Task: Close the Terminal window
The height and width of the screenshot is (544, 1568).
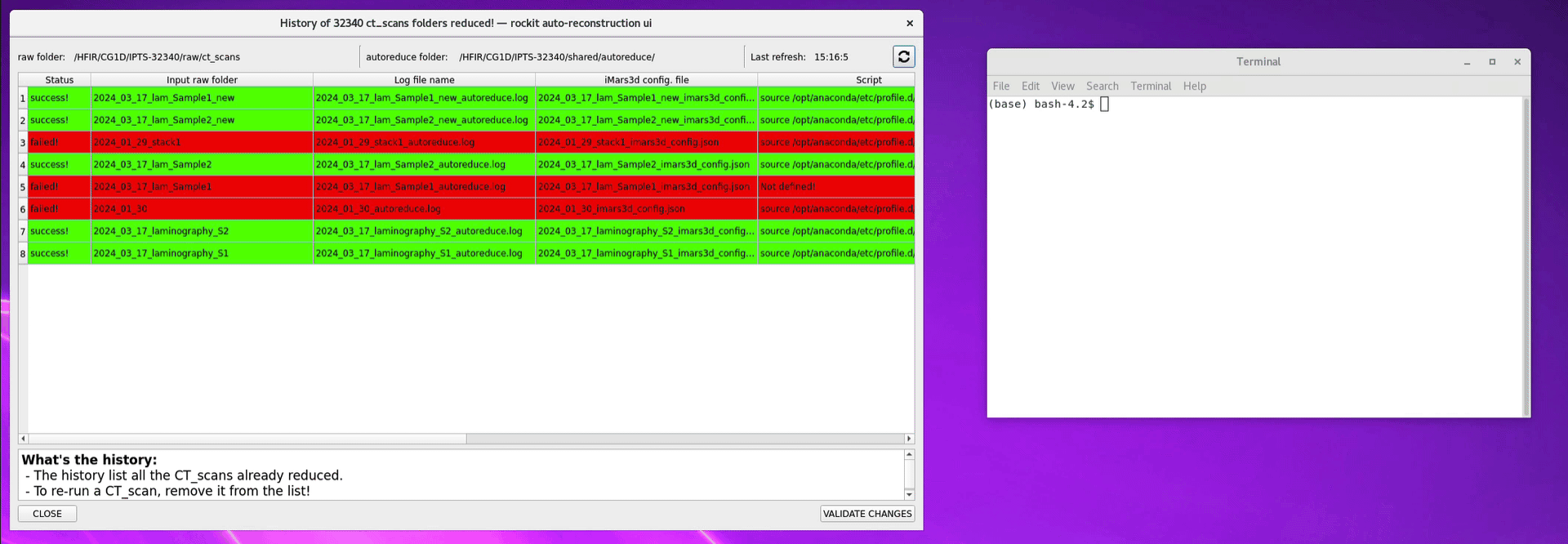Action: (1517, 62)
